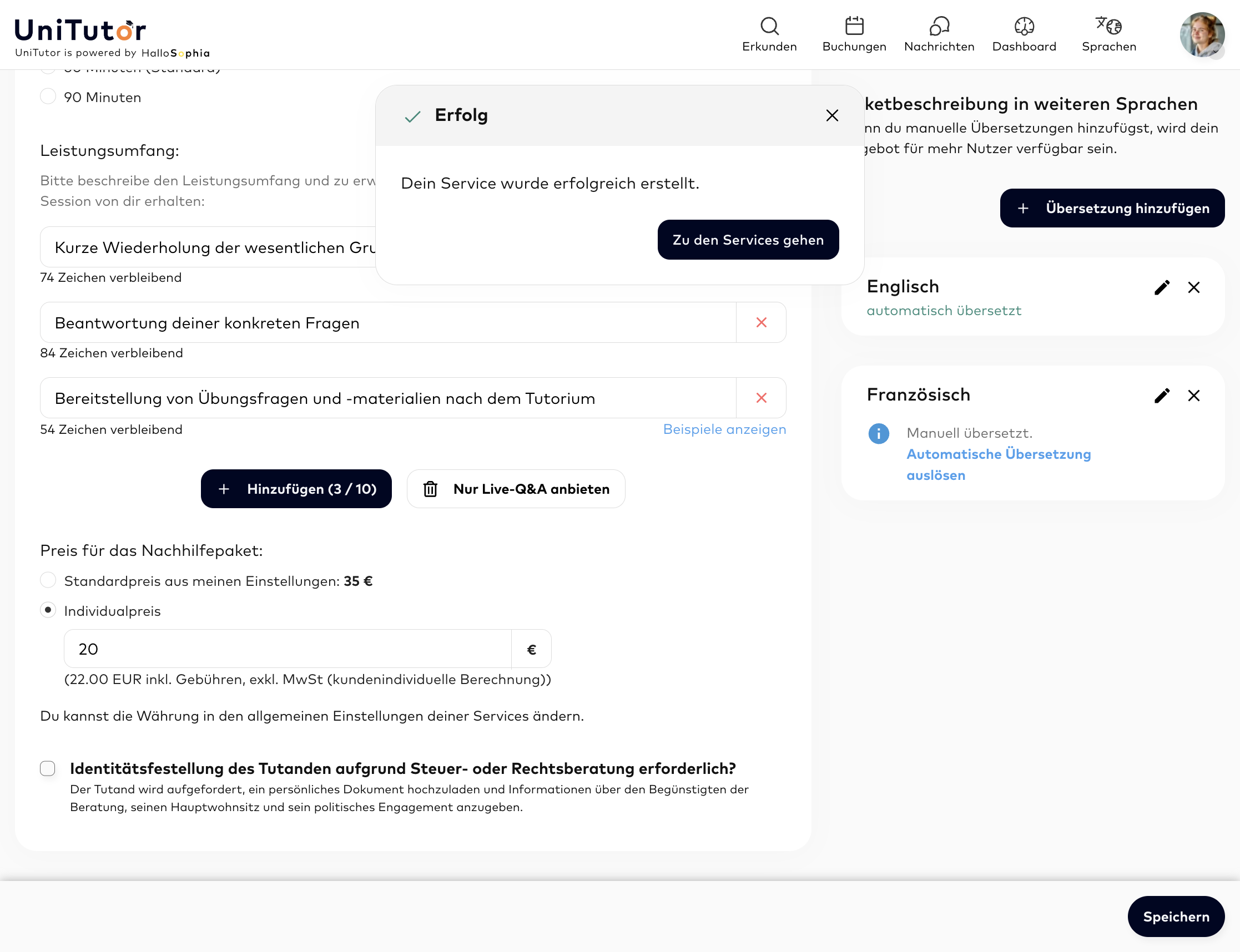This screenshot has width=1240, height=952.
Task: Click the 'Bereitstellung von Übungsfragen' text field
Action: [388, 398]
